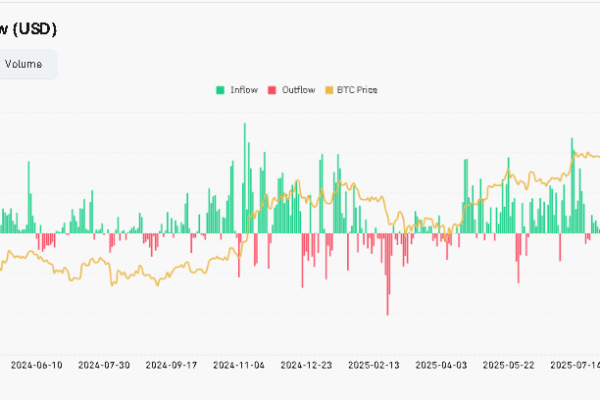This screenshot has width=600, height=400.
Task: Switch to the Volume tab
Action: pyautogui.click(x=23, y=65)
